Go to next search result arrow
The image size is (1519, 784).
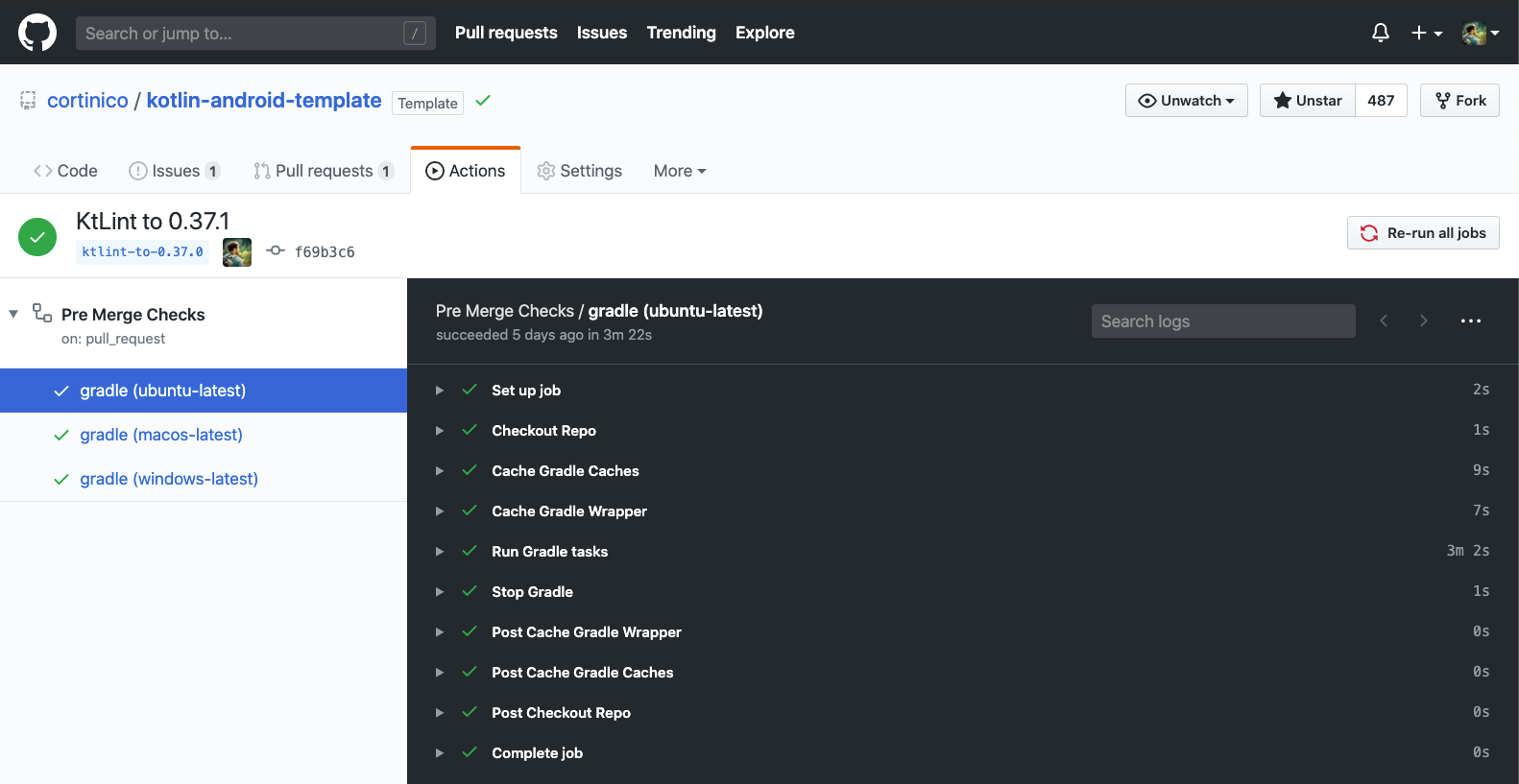click(1424, 321)
